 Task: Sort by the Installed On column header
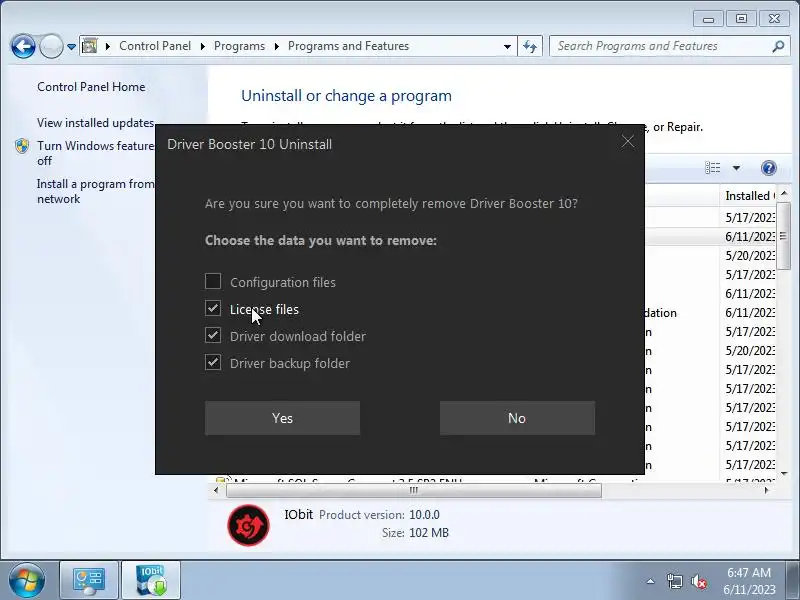(747, 196)
